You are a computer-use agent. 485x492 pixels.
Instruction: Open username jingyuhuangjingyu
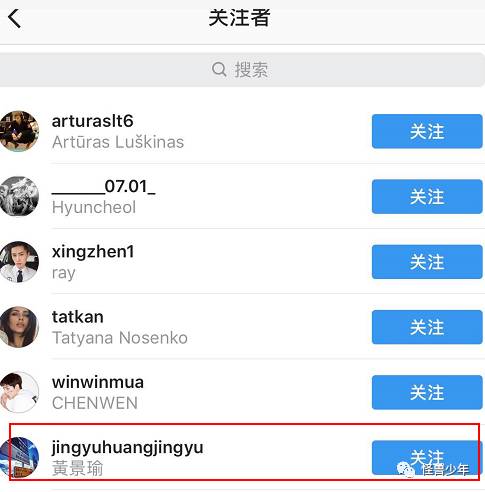tap(127, 448)
